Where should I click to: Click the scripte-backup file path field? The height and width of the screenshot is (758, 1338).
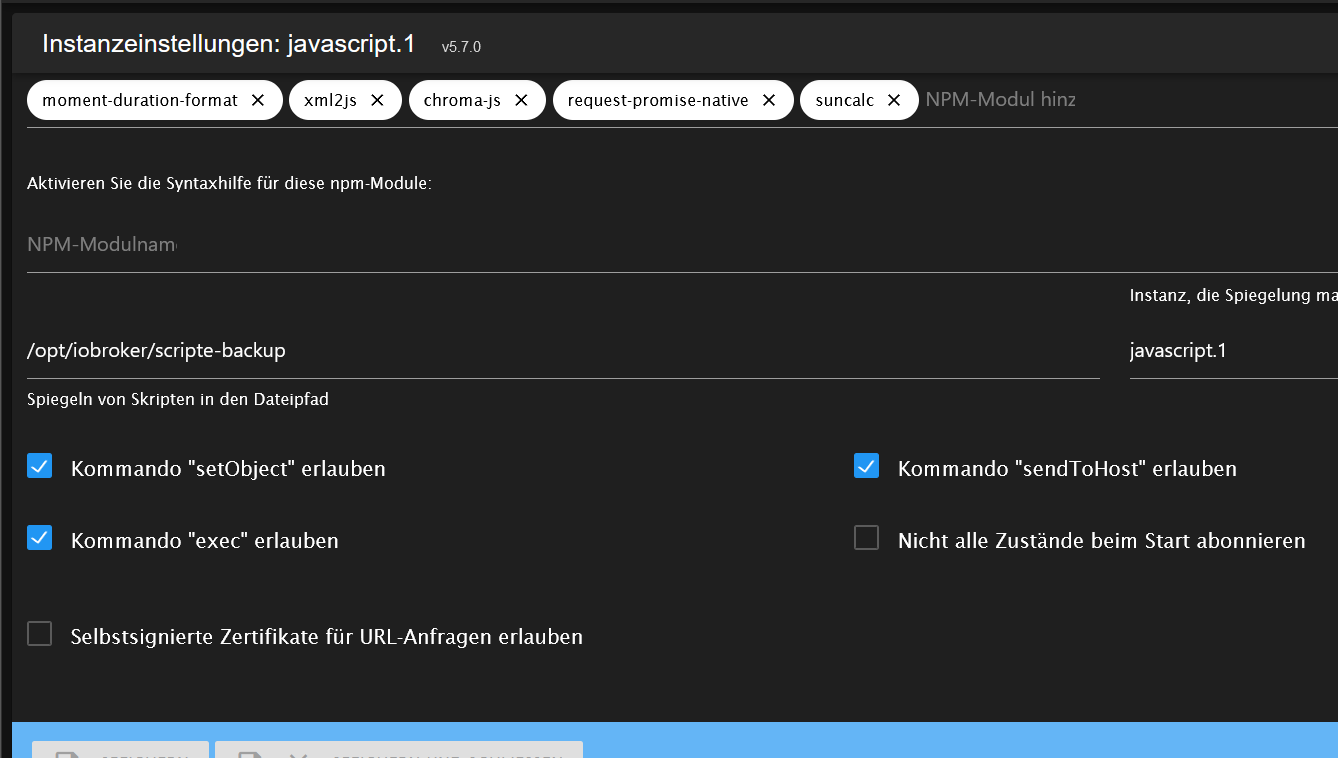coord(563,351)
